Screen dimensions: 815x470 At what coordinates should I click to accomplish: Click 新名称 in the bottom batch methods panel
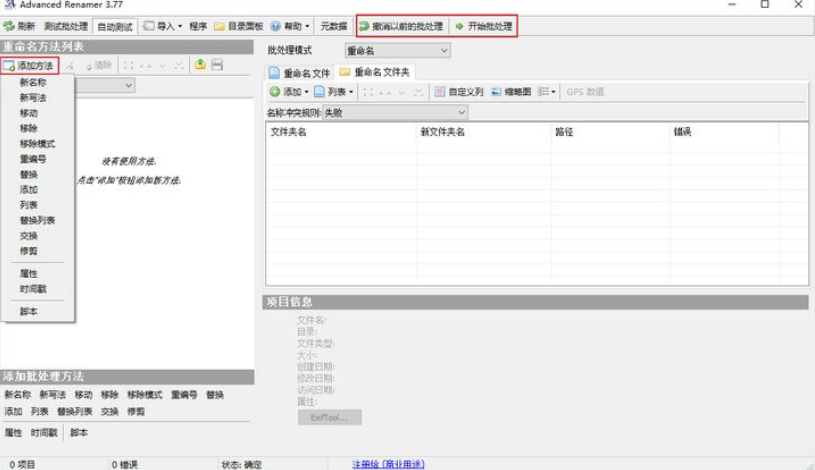18,395
